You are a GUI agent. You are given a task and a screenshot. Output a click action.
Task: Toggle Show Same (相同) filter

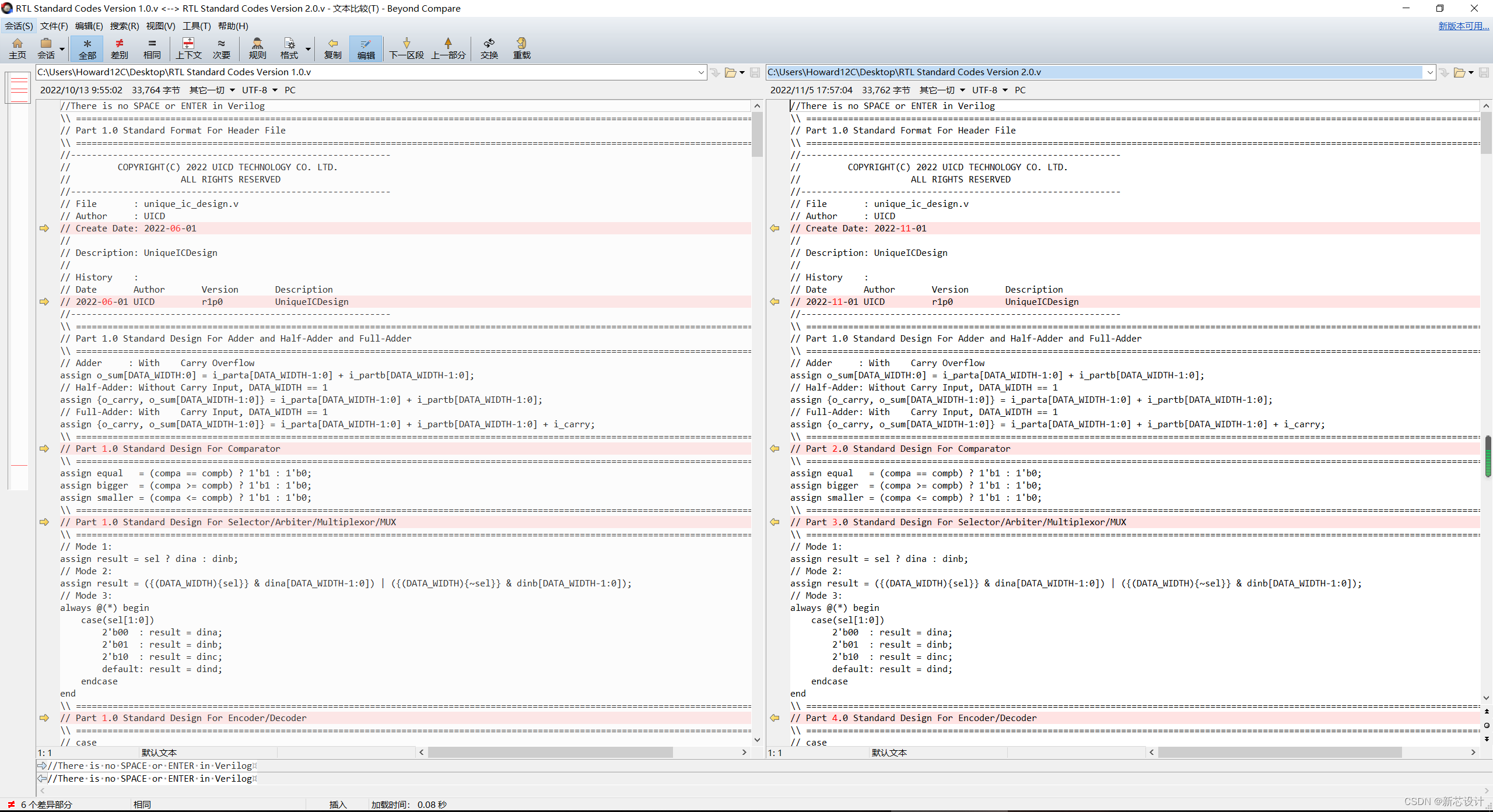[152, 48]
